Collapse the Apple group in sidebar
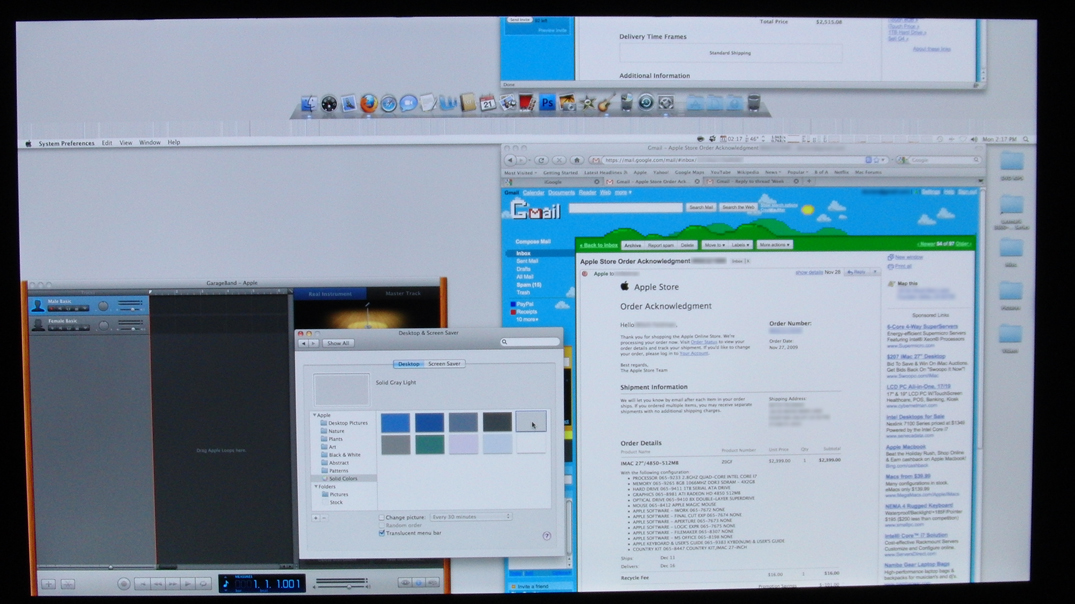Viewport: 1075px width, 604px height. point(315,415)
